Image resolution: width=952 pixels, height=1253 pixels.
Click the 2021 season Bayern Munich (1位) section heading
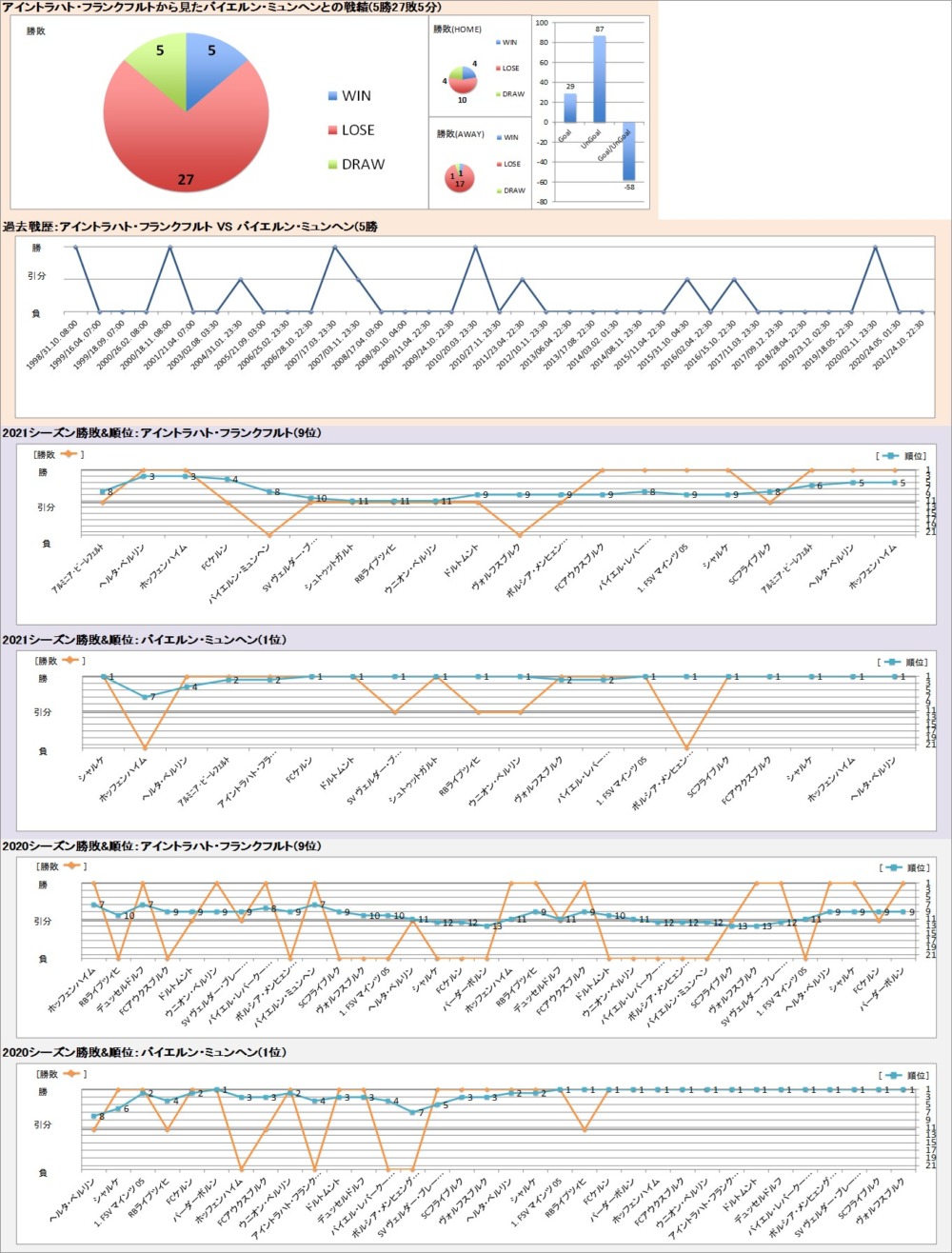(x=145, y=640)
